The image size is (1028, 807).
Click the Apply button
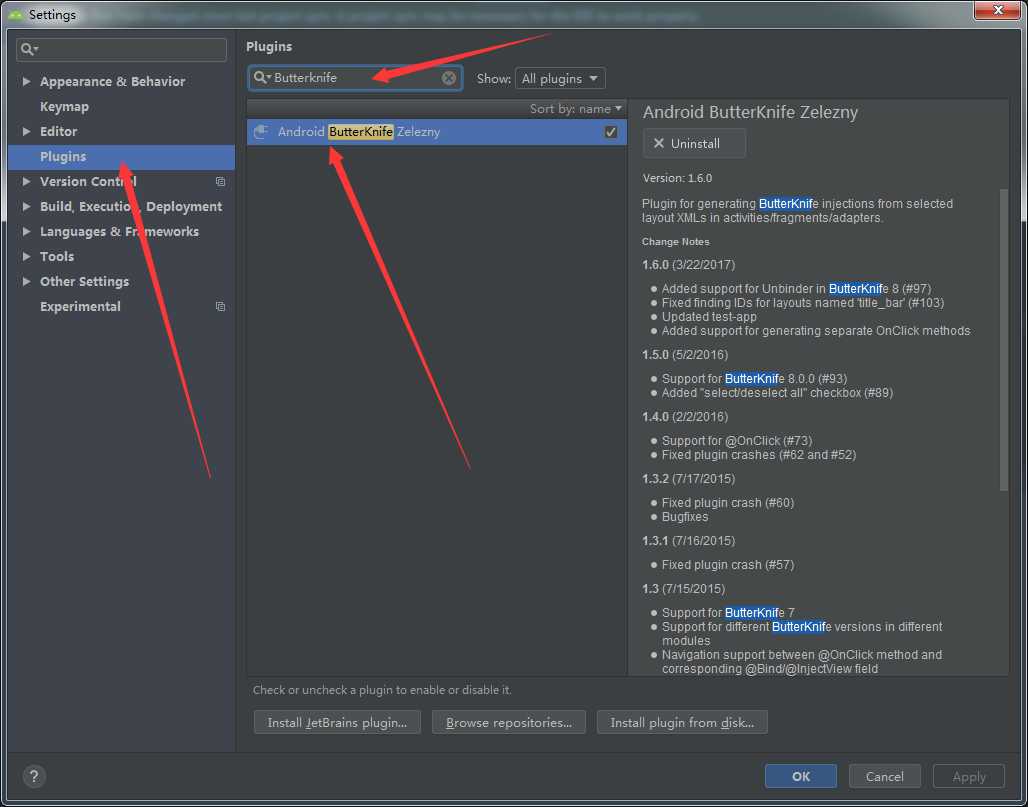(x=969, y=777)
